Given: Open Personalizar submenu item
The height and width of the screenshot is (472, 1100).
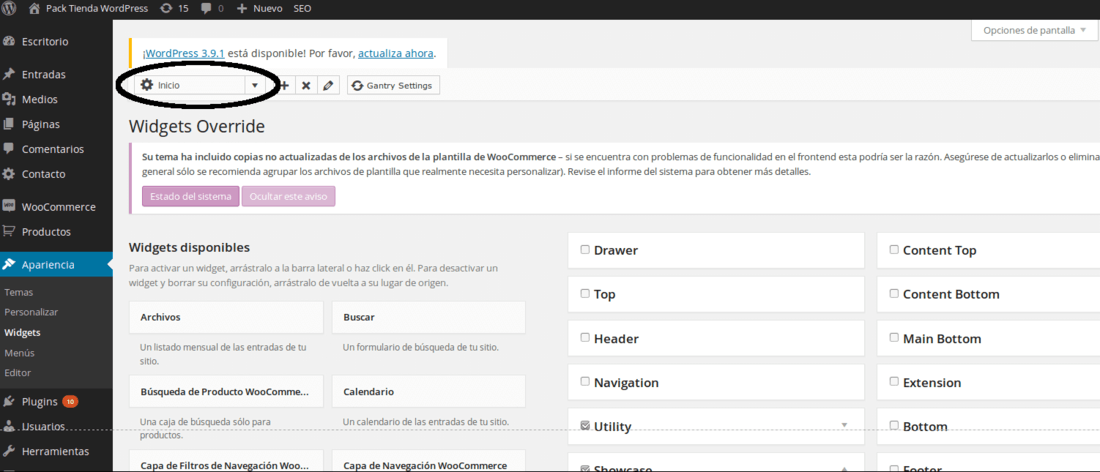Looking at the screenshot, I should point(31,311).
